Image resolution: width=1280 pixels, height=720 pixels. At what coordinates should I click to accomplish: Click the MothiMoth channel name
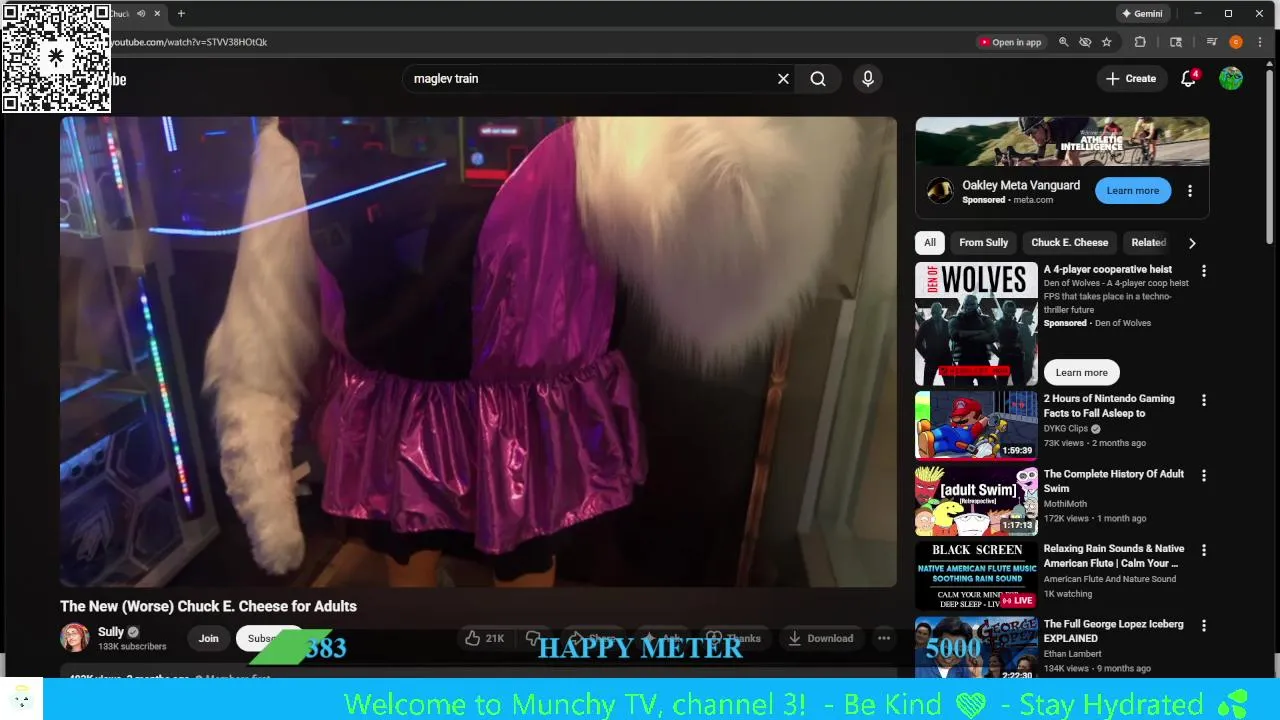tap(1065, 504)
